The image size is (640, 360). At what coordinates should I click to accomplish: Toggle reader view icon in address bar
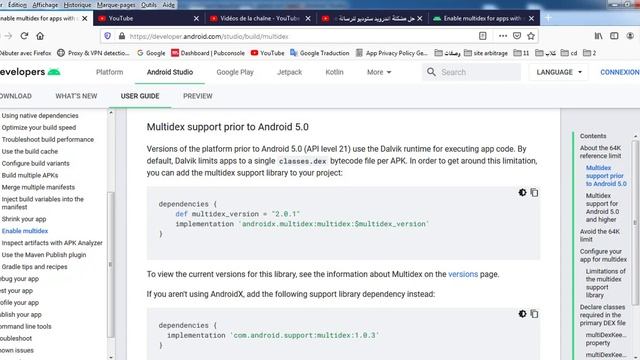click(x=482, y=36)
